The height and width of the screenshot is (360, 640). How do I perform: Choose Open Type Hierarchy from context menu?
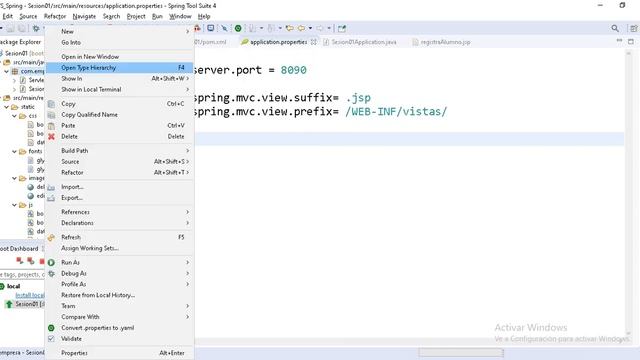tap(119, 68)
